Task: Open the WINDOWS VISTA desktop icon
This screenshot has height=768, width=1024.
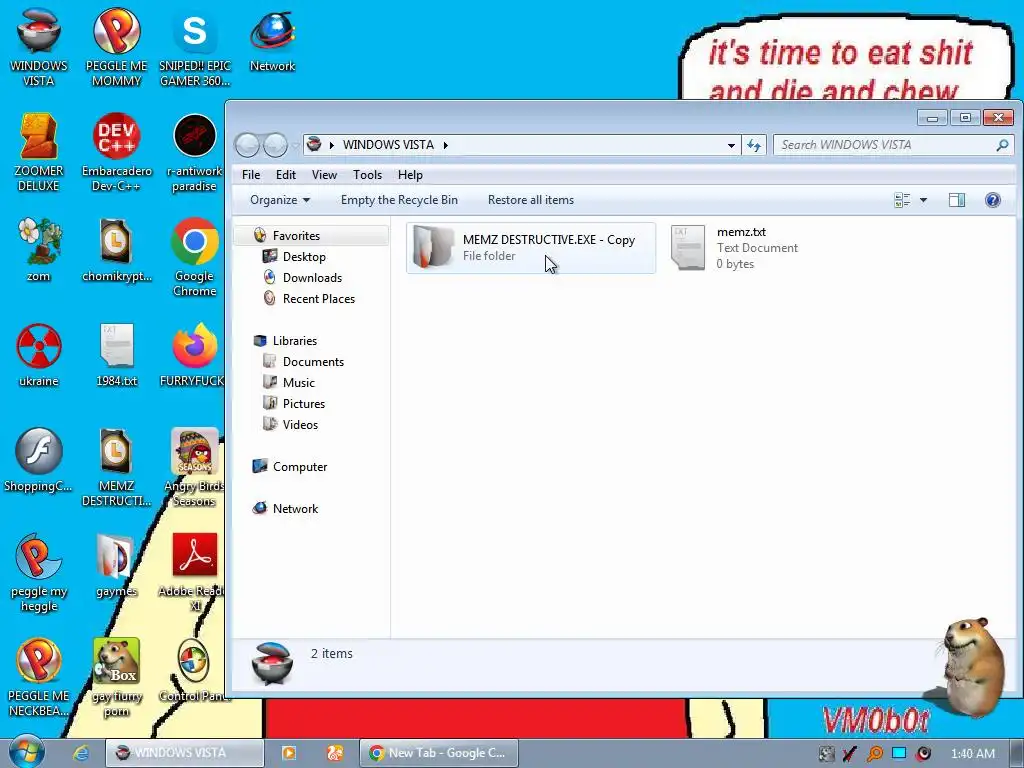Action: pos(39,46)
